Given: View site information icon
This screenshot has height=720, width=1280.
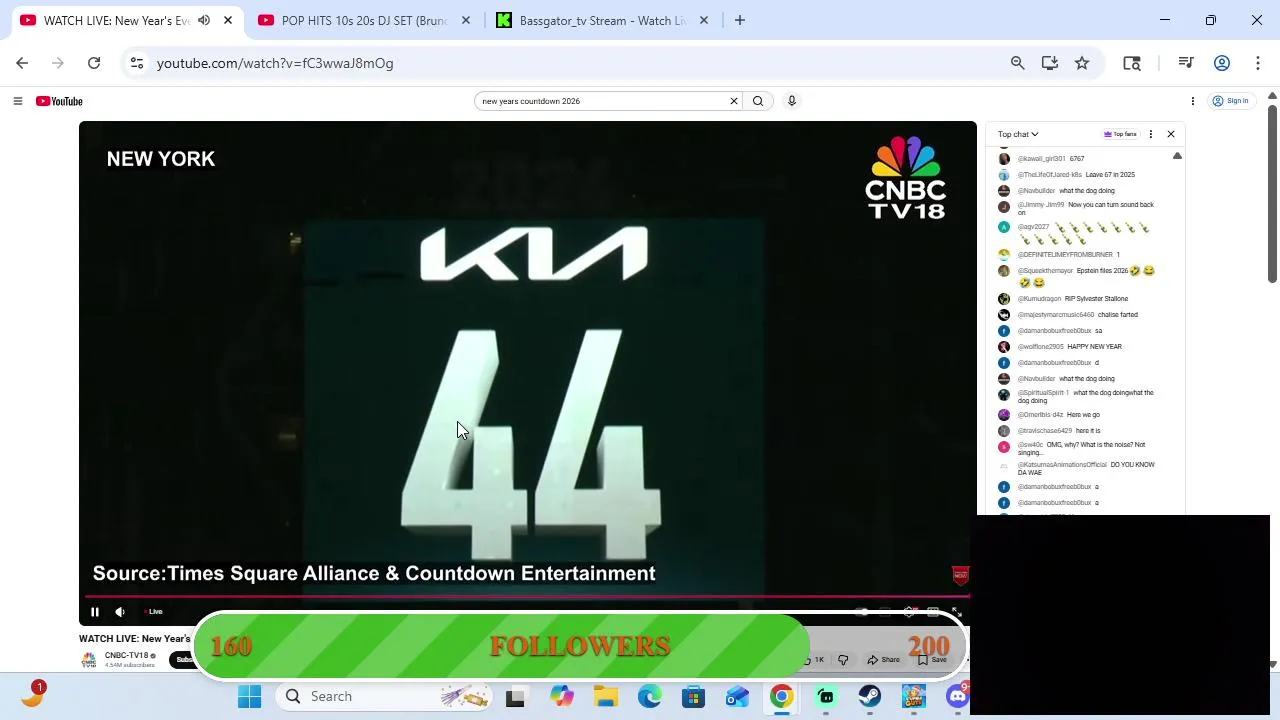Looking at the screenshot, I should [137, 63].
